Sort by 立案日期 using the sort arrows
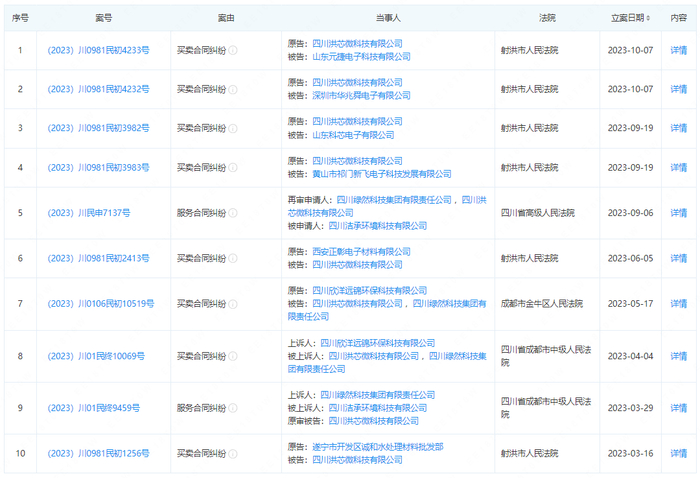The width and height of the screenshot is (700, 478). pos(648,18)
